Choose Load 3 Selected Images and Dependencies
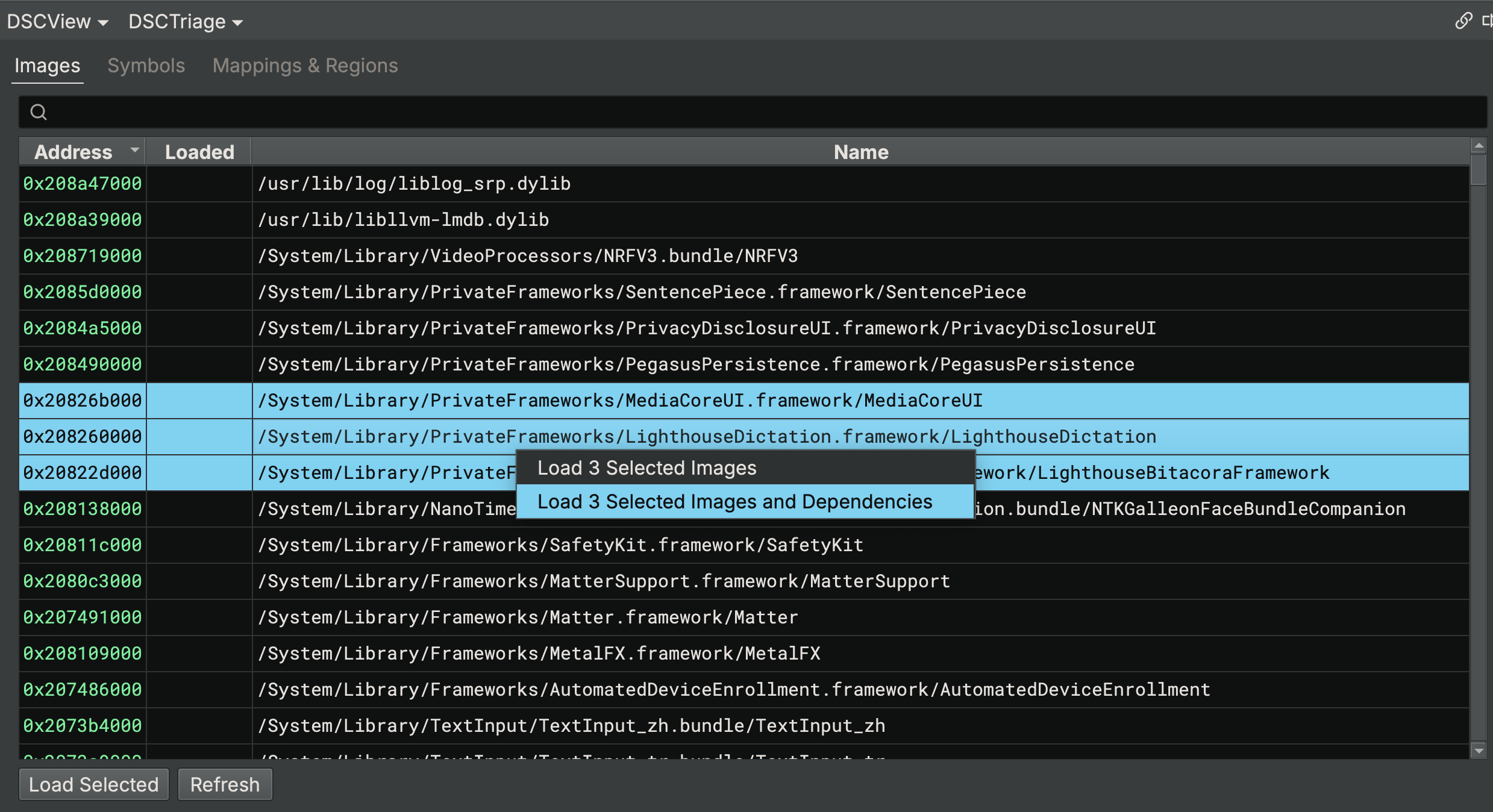Image resolution: width=1493 pixels, height=812 pixels. 745,502
